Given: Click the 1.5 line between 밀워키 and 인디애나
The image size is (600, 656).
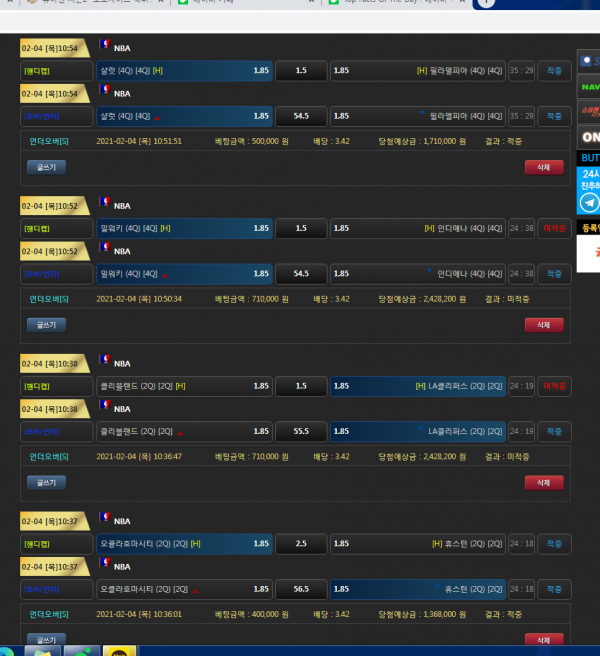Looking at the screenshot, I should click(x=301, y=229).
